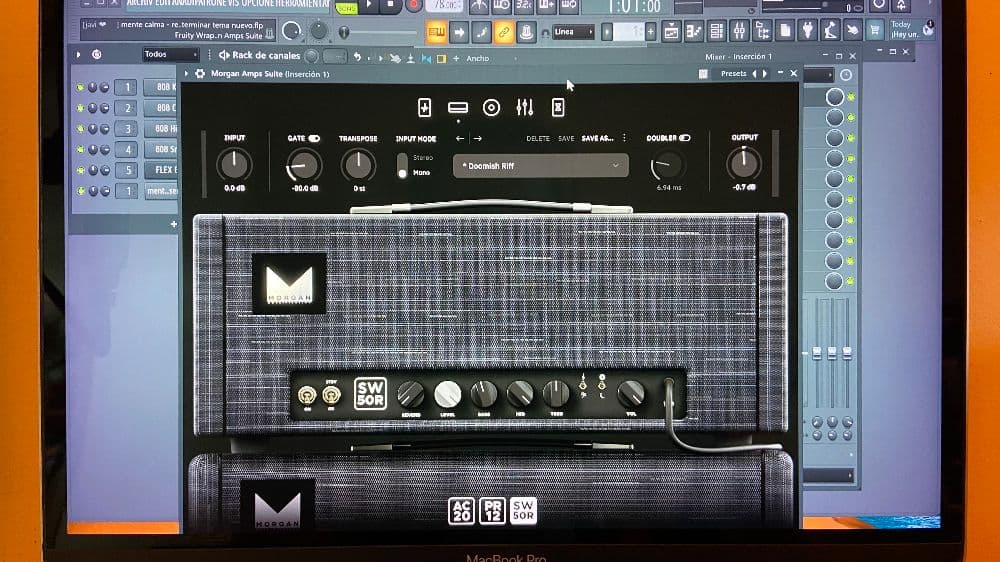Flip the amp standby toggle switch

point(331,396)
